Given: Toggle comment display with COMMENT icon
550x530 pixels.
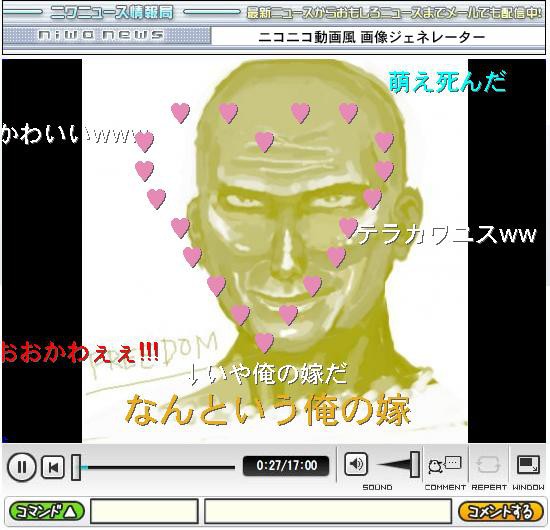Looking at the screenshot, I should click(x=444, y=466).
